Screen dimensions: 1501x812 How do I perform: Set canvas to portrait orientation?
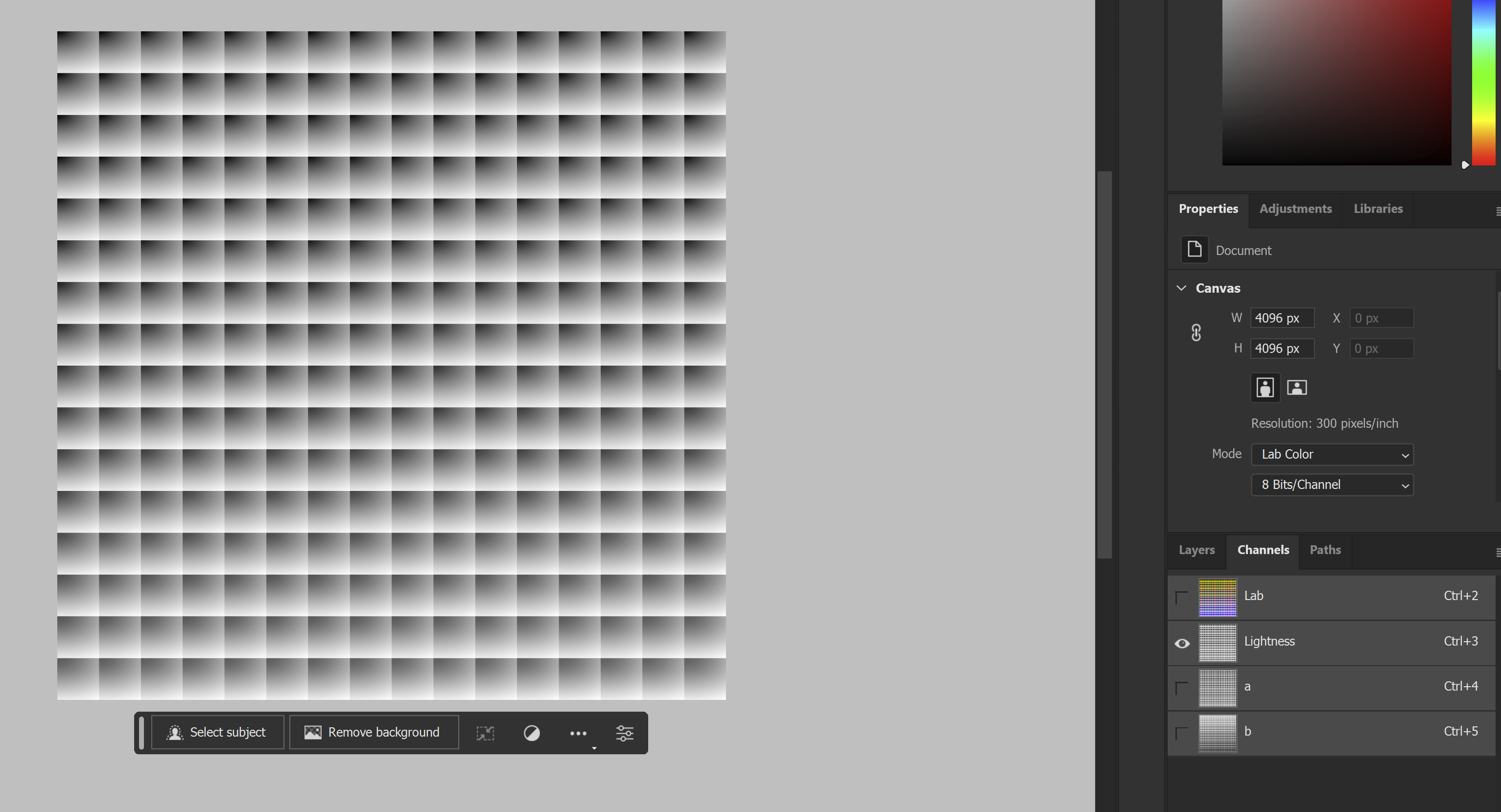[1265, 387]
